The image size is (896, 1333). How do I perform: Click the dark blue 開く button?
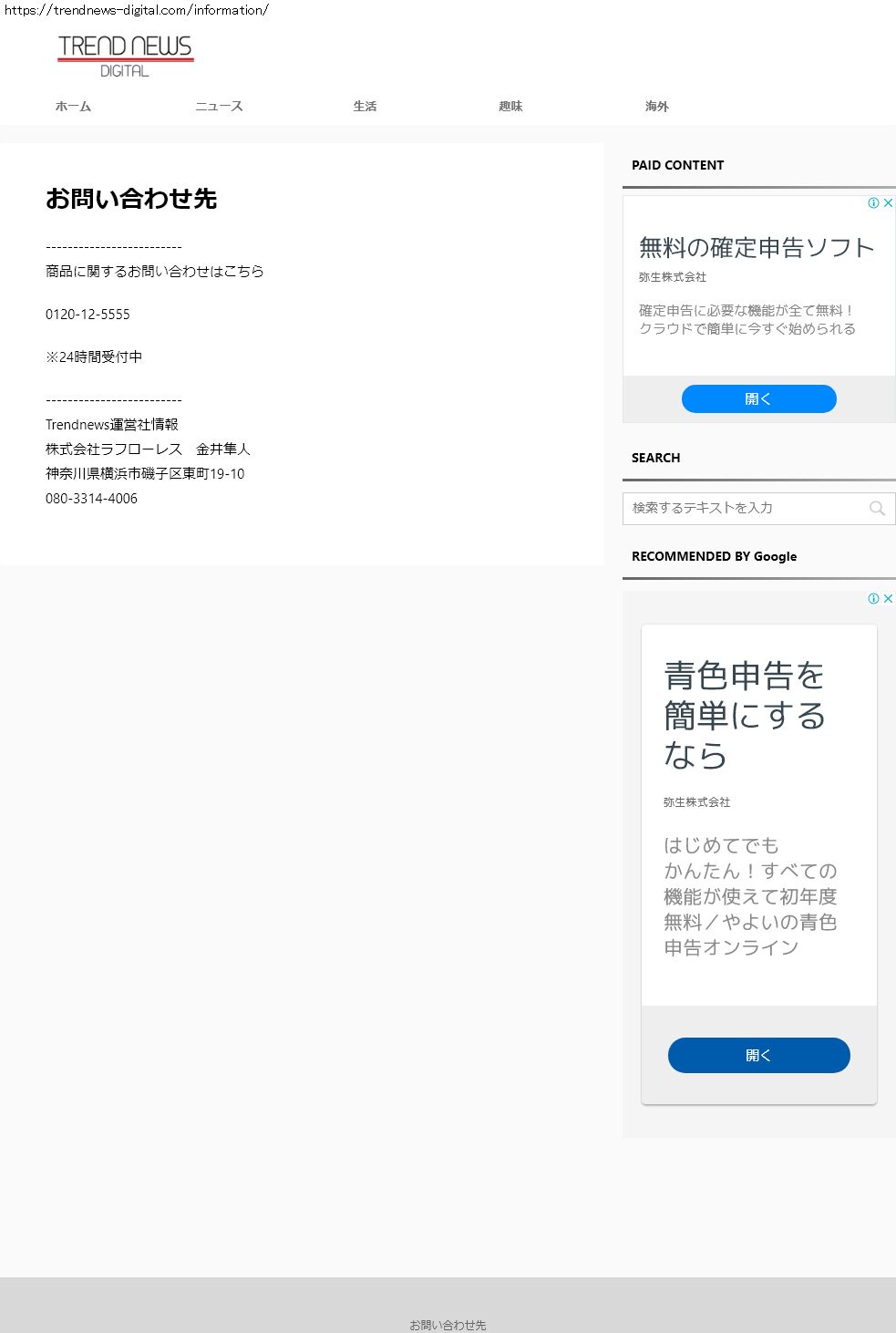point(759,1055)
